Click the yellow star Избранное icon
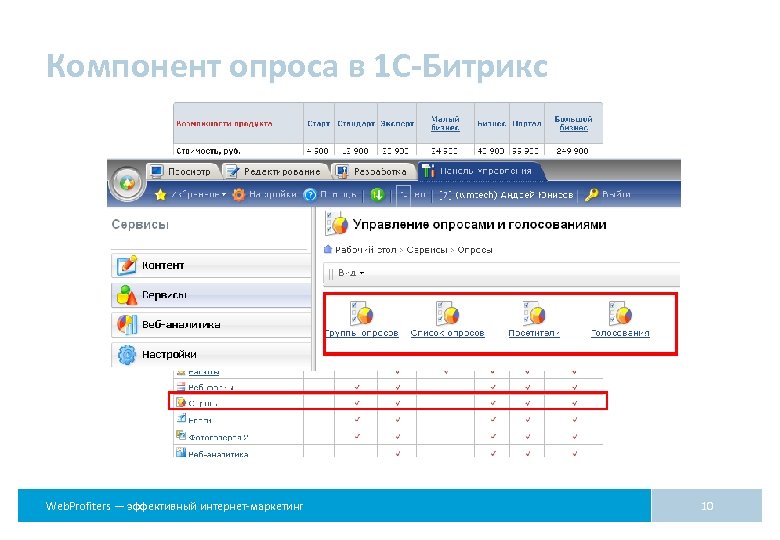The image size is (780, 540). click(160, 195)
